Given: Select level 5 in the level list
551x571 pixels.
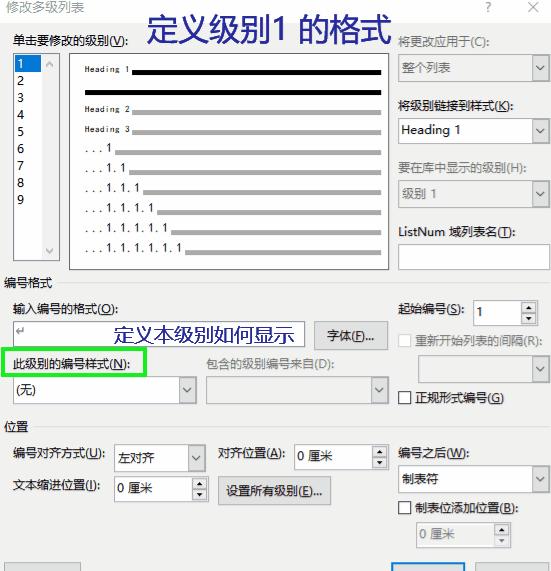Looking at the screenshot, I should [28, 131].
